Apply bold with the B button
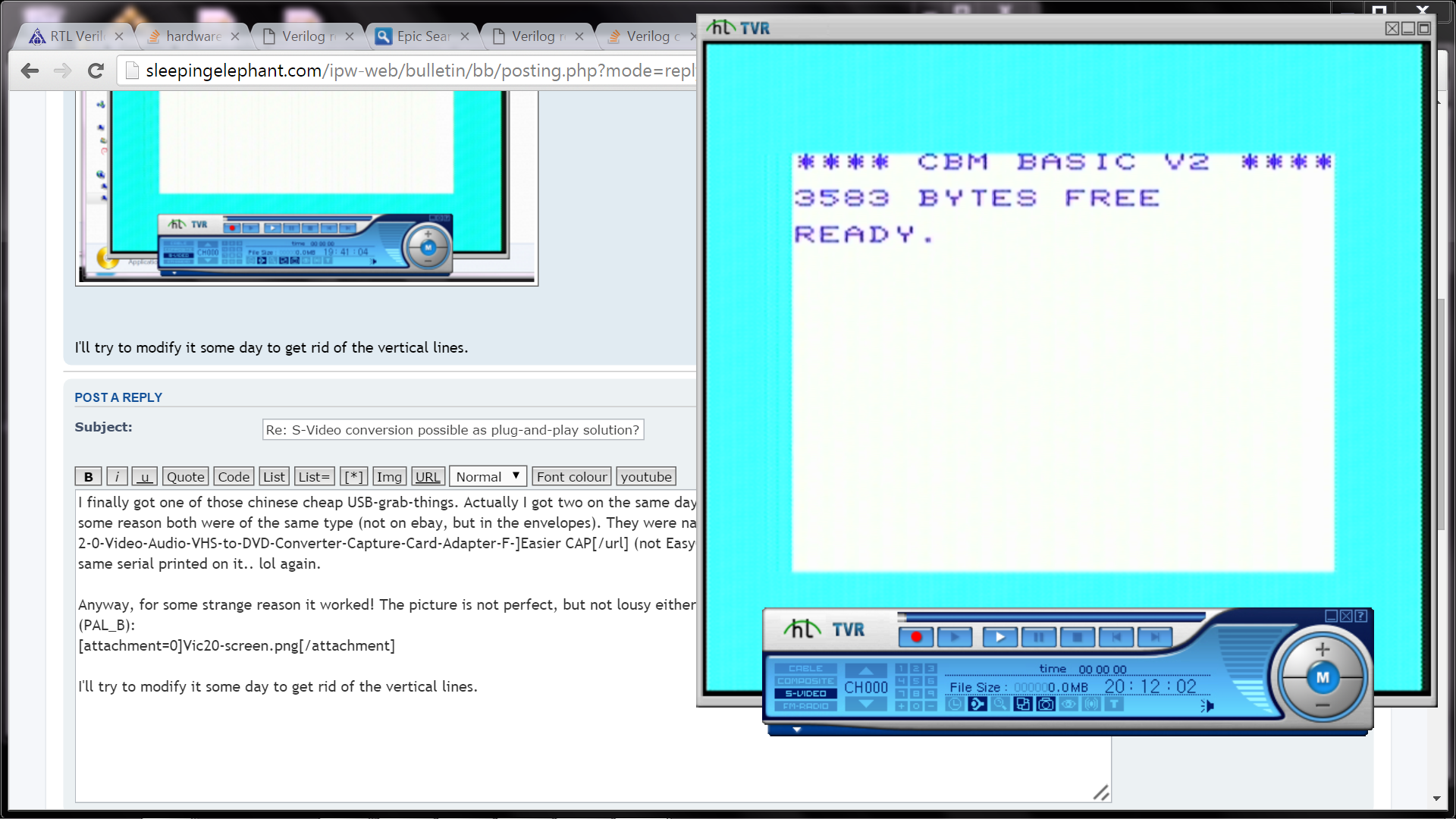1456x819 pixels. pyautogui.click(x=89, y=476)
